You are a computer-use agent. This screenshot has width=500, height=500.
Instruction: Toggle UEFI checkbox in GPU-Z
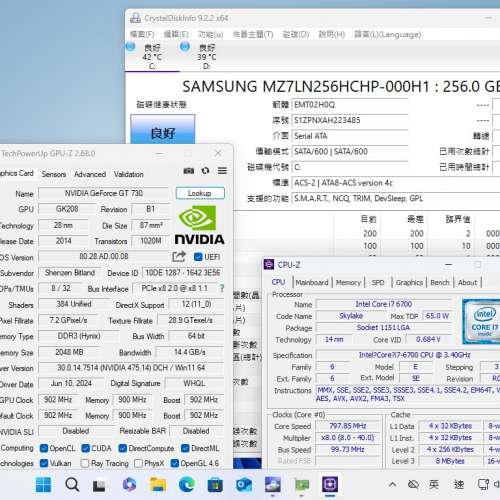click(198, 257)
